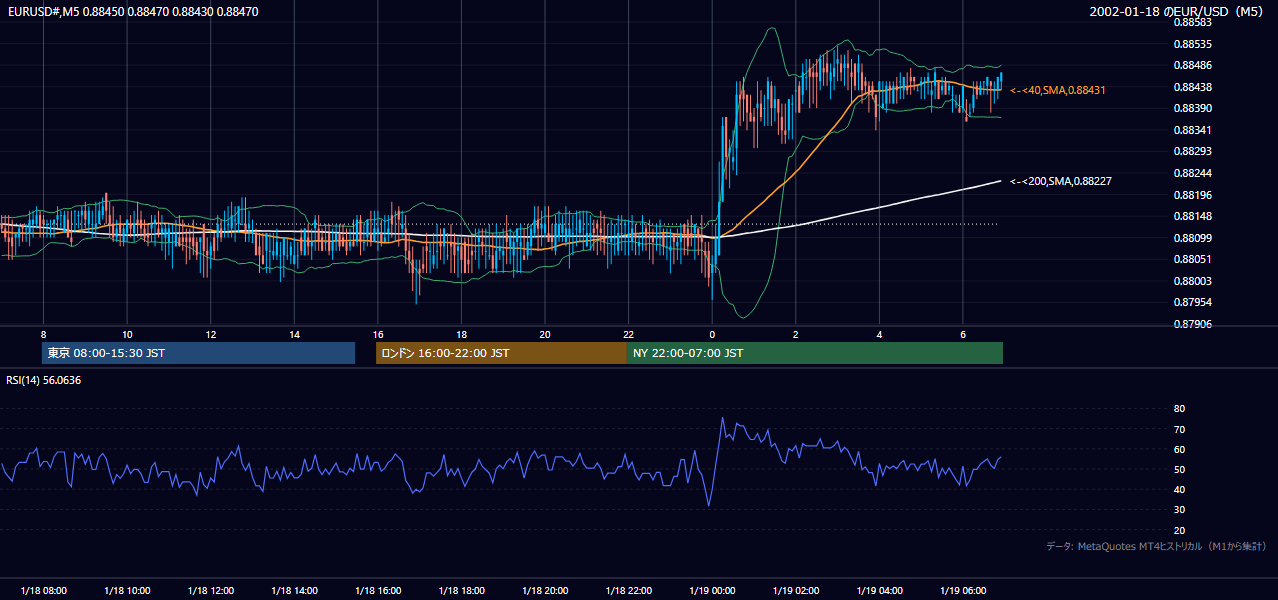Viewport: 1278px width, 600px height.
Task: Click RSI level 50 on axis
Action: 1179,469
